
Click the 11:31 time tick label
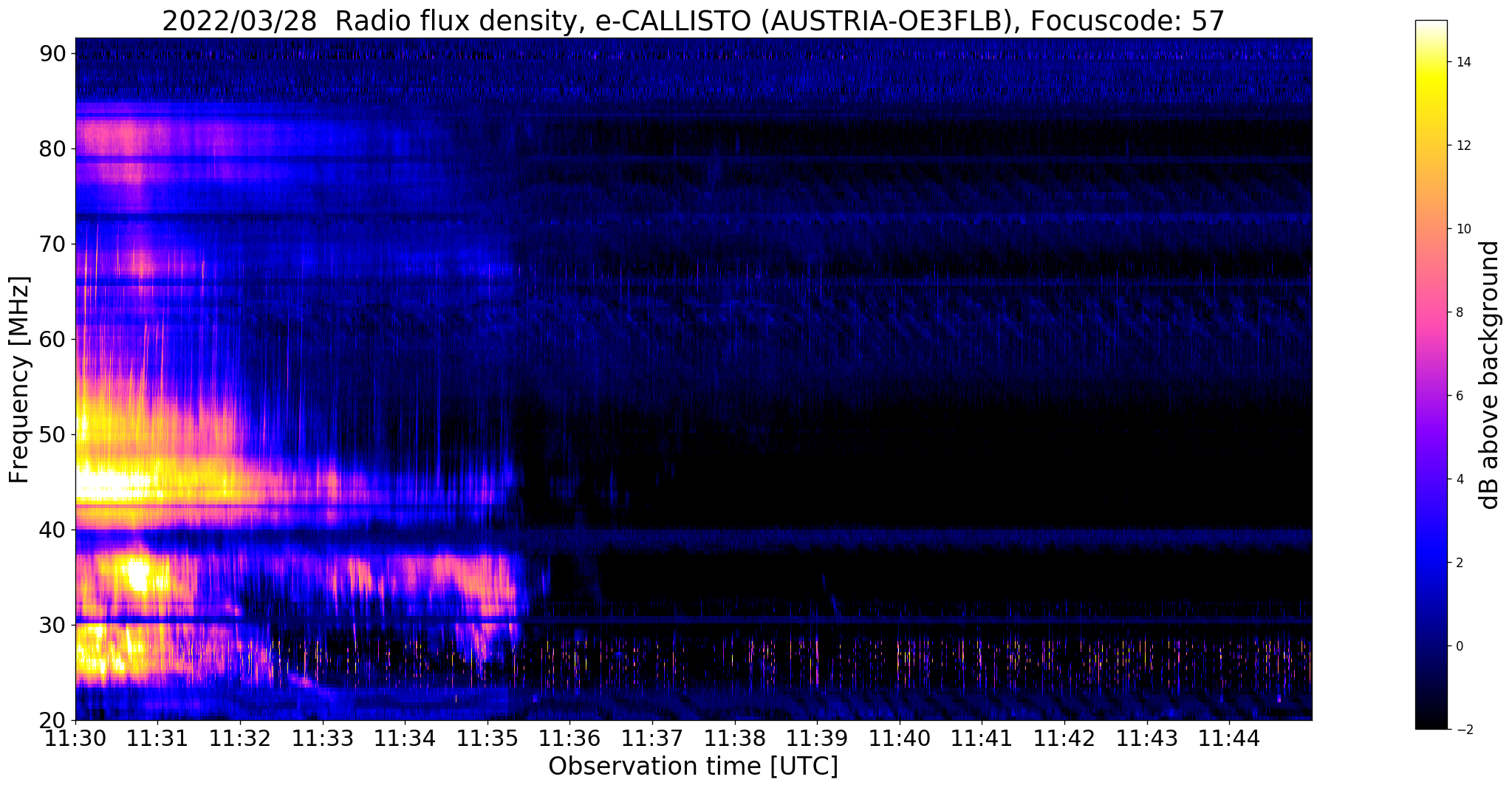158,739
